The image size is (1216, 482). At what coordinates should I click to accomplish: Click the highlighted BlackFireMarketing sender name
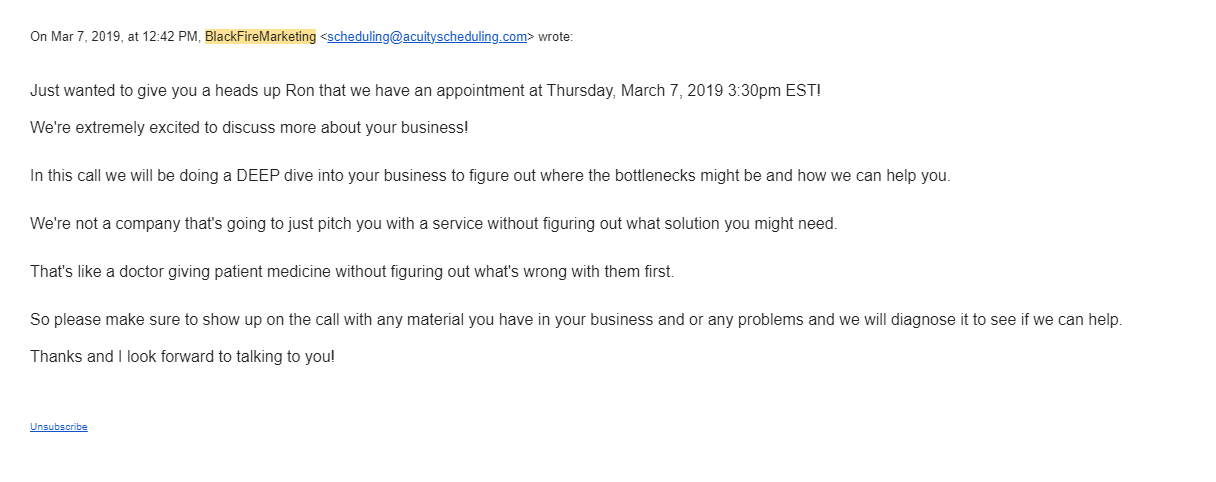pos(260,37)
